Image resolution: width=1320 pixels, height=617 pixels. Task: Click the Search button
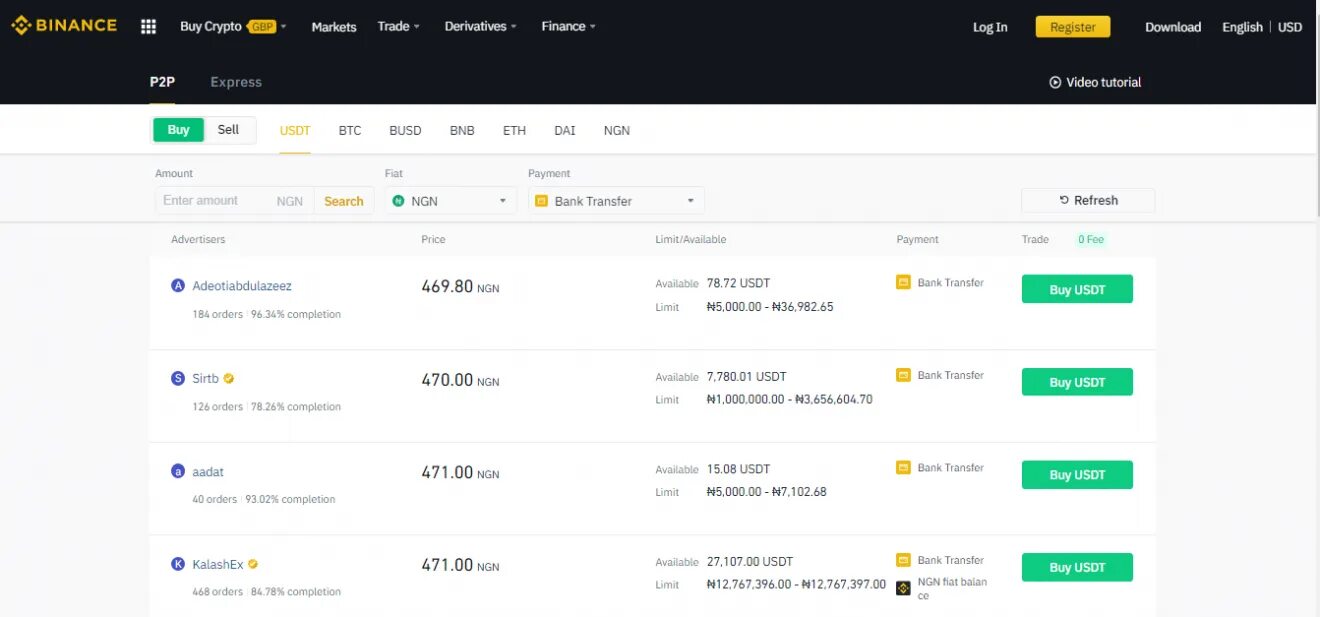[x=344, y=201]
